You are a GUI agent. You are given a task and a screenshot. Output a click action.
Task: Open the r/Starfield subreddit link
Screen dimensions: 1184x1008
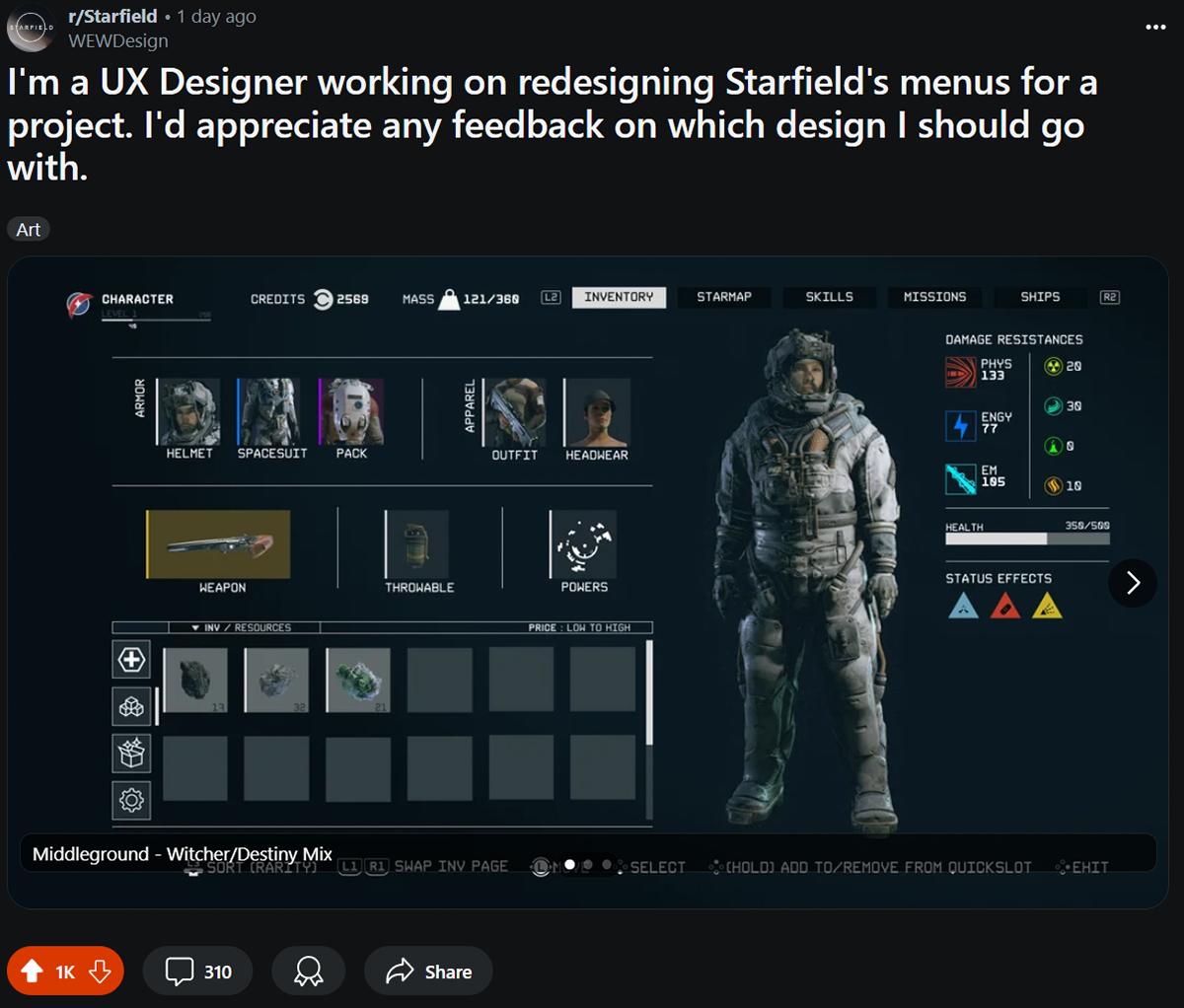[x=112, y=16]
